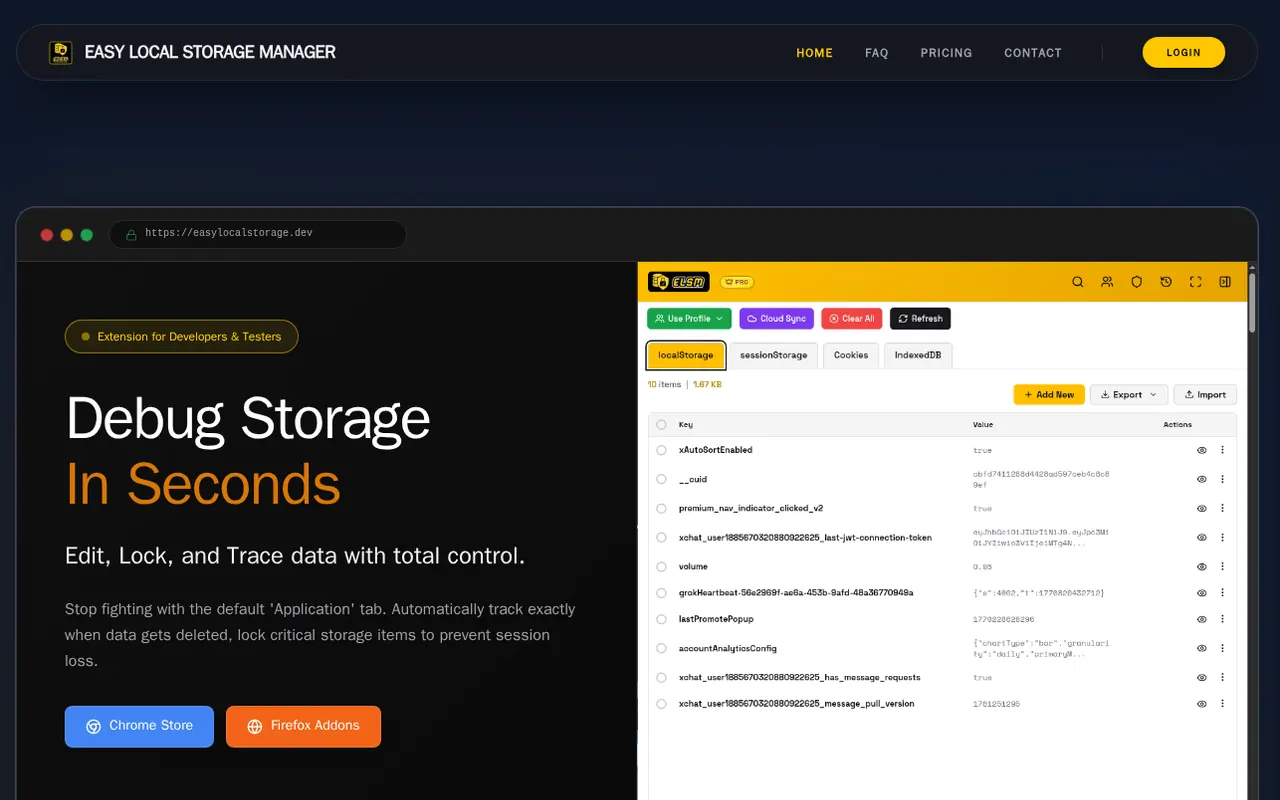
Task: Go to Pricing in the top navigation
Action: pos(946,53)
